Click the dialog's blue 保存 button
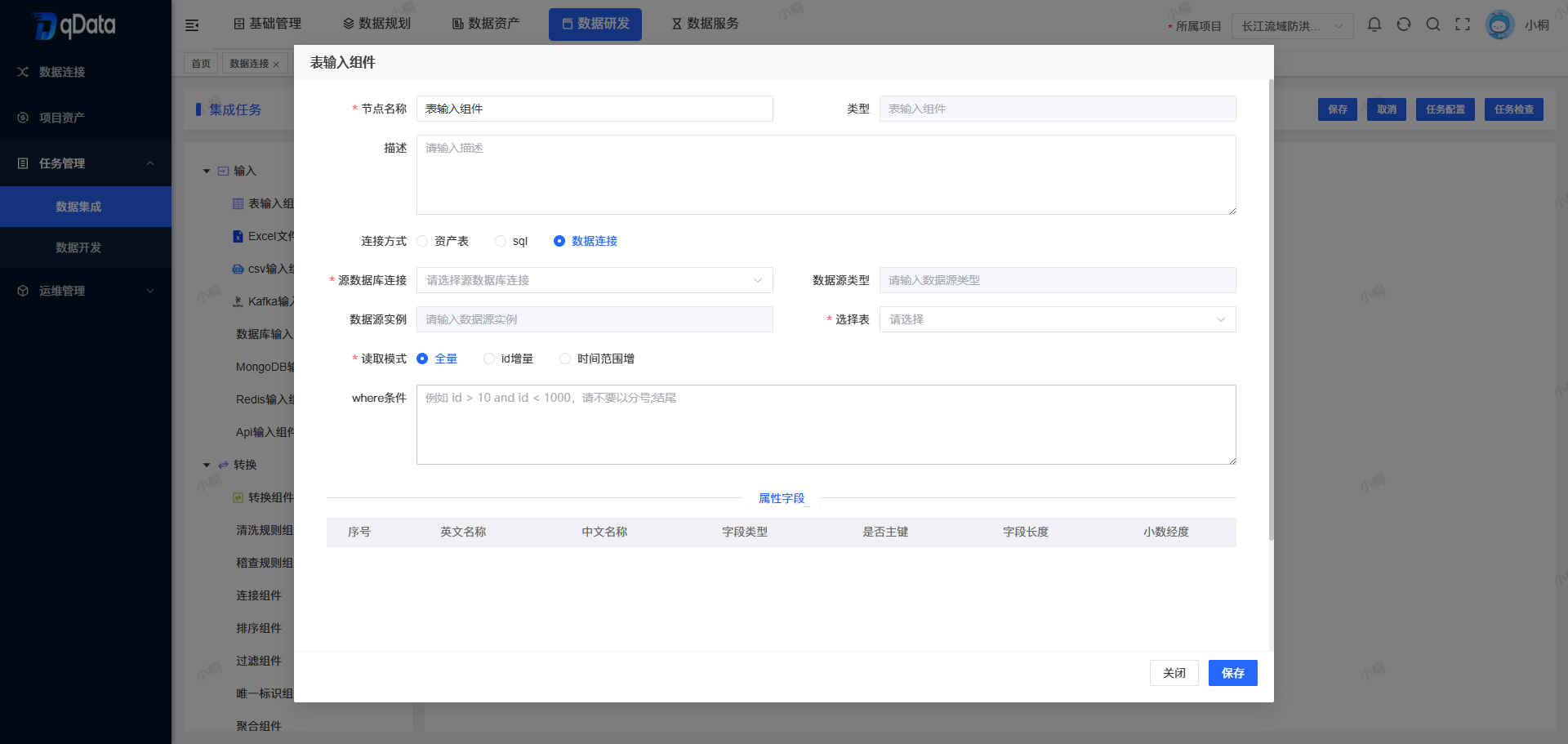 tap(1233, 673)
